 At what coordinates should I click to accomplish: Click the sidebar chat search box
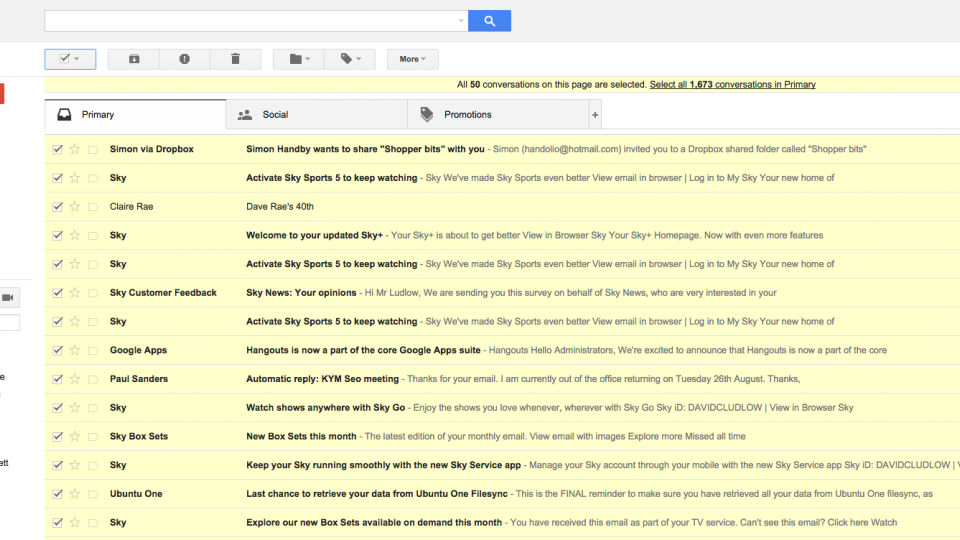(9, 323)
